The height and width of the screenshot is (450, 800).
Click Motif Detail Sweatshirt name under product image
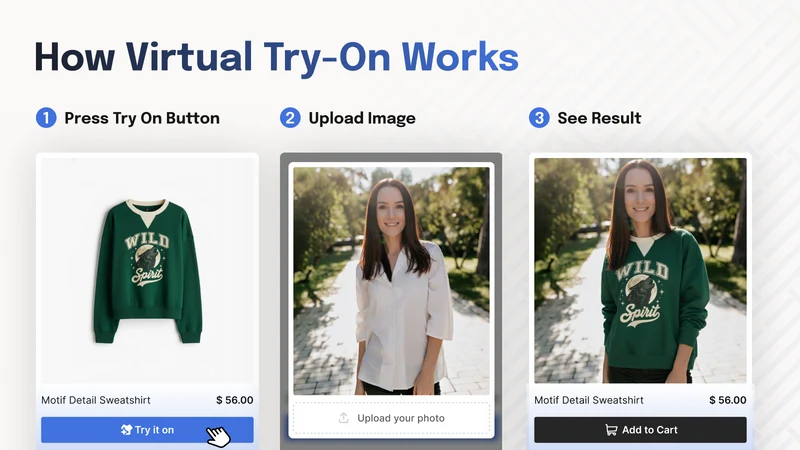click(x=96, y=400)
